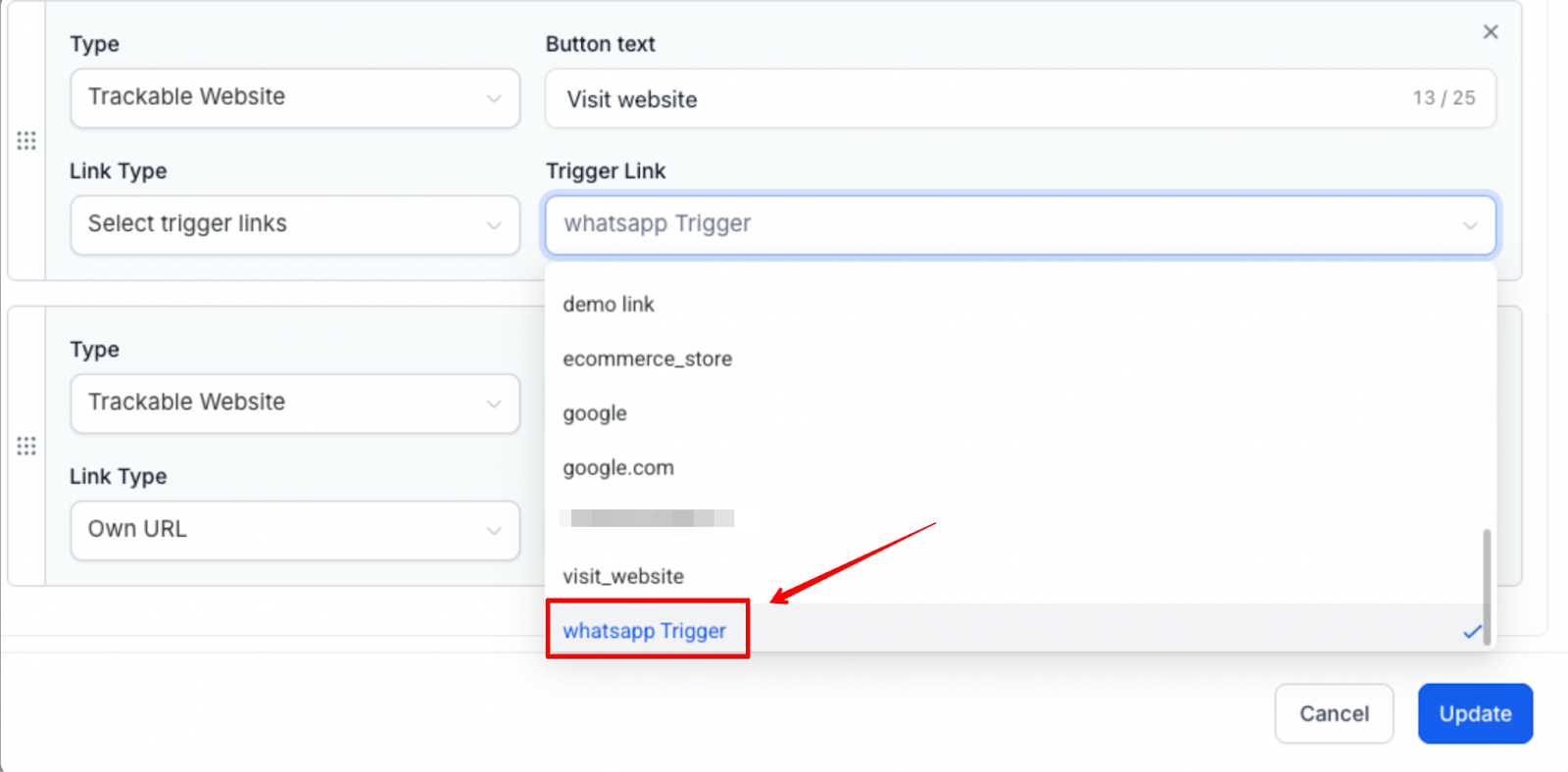Viewport: 1568px width, 772px height.
Task: Click the Cancel button
Action: coord(1334,714)
